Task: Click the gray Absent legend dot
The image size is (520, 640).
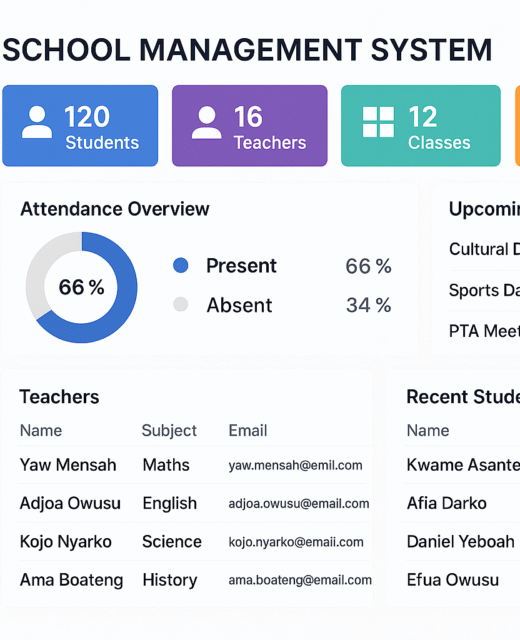Action: point(180,304)
